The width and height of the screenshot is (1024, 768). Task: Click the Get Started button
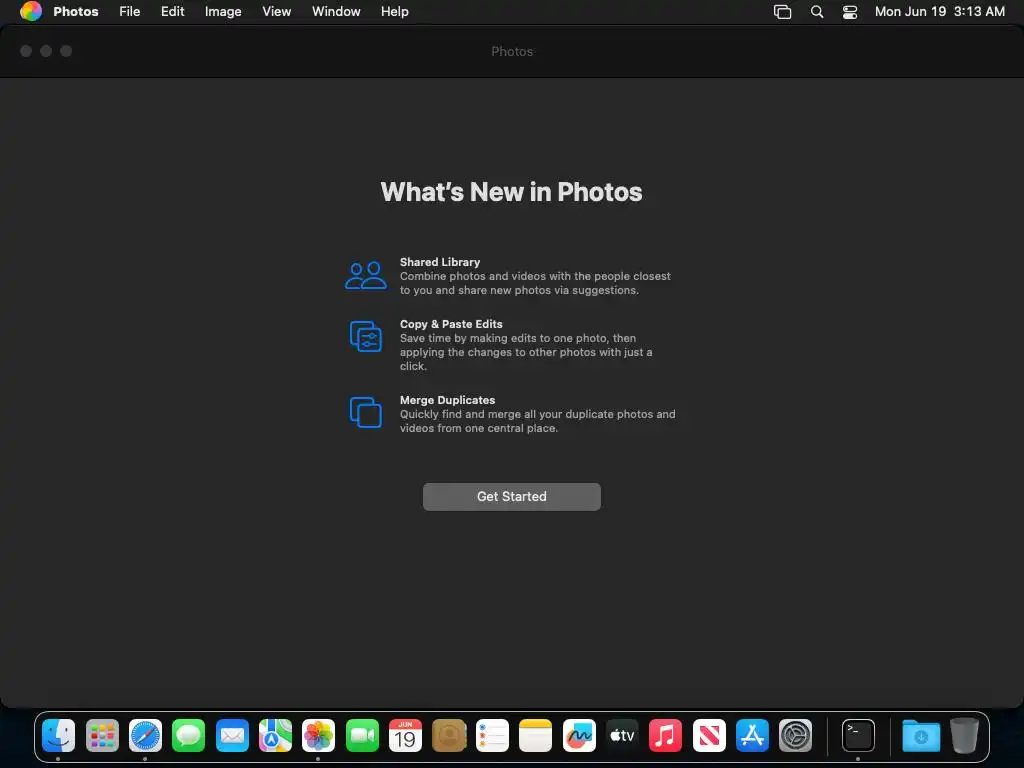511,496
